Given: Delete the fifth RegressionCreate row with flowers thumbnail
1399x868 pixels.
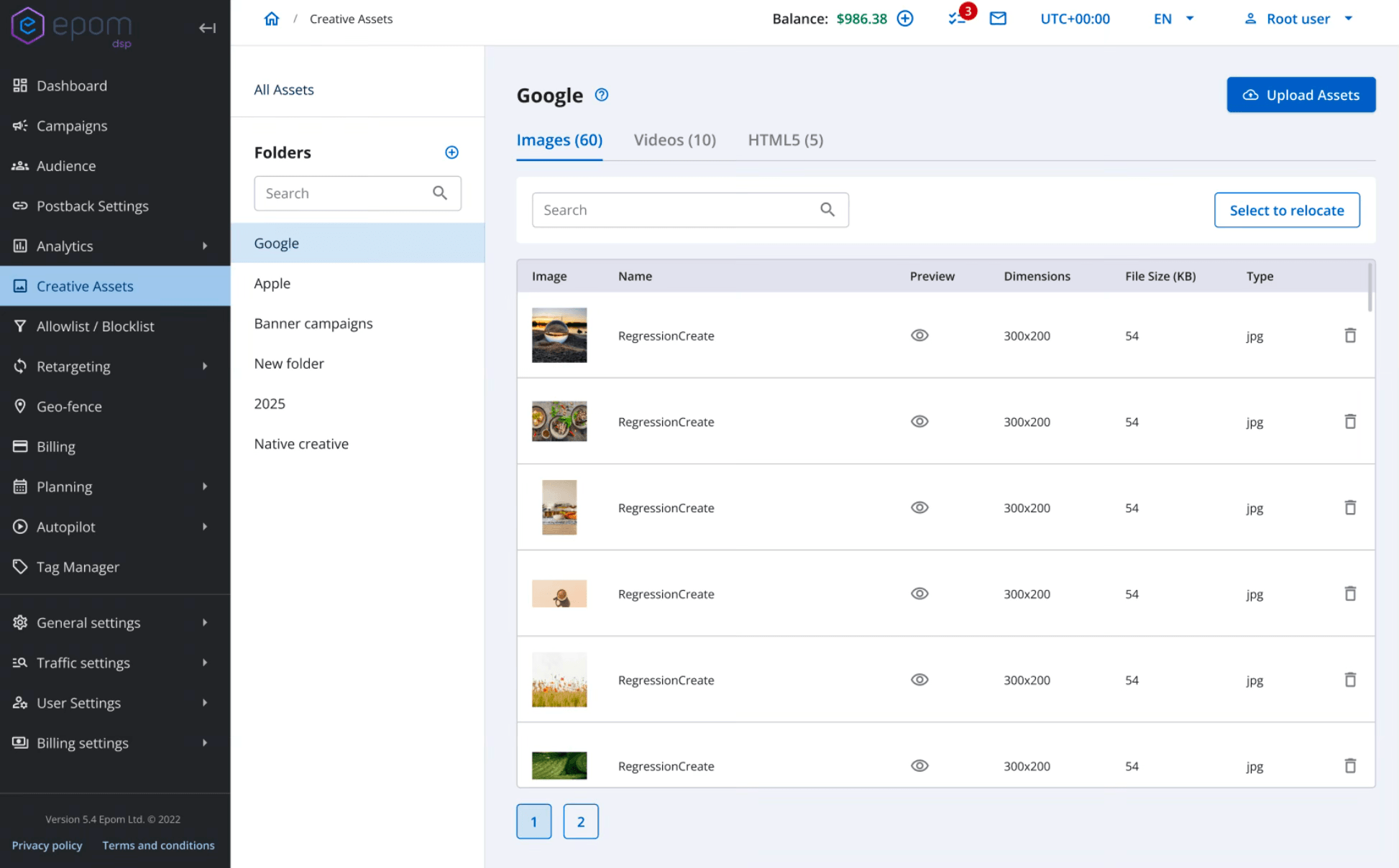Looking at the screenshot, I should click(x=1350, y=680).
